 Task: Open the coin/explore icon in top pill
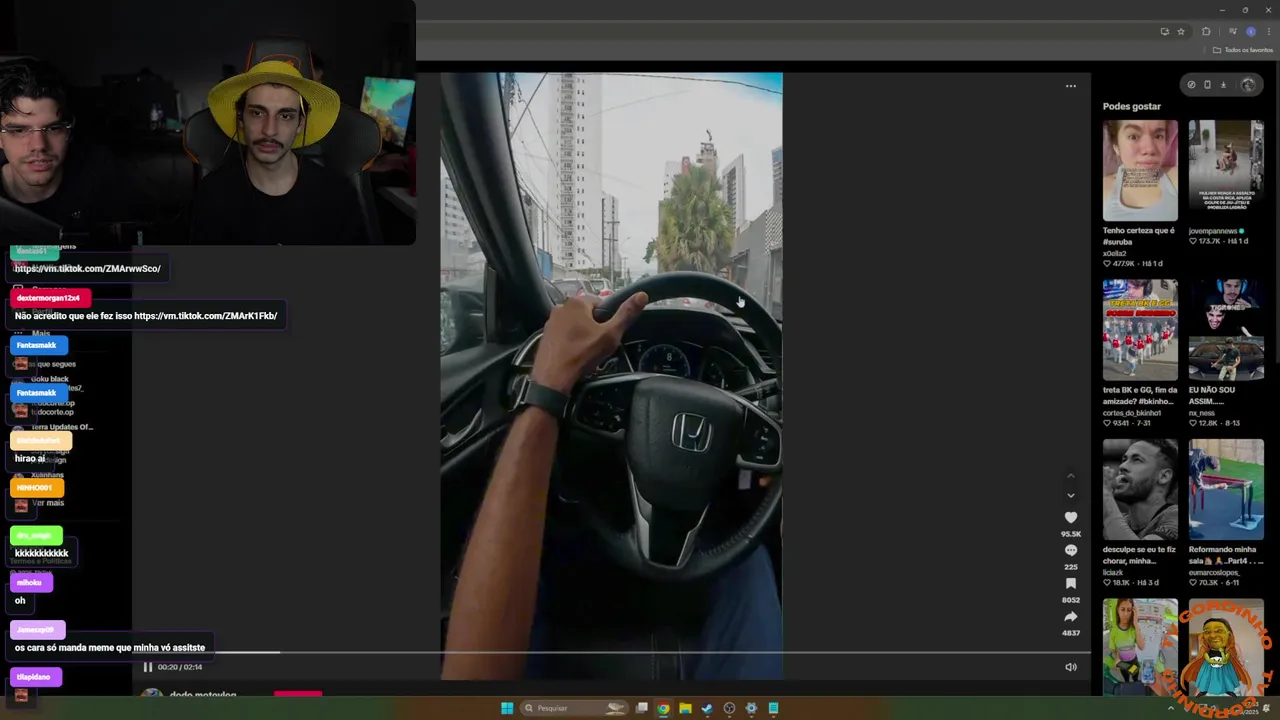point(1191,85)
